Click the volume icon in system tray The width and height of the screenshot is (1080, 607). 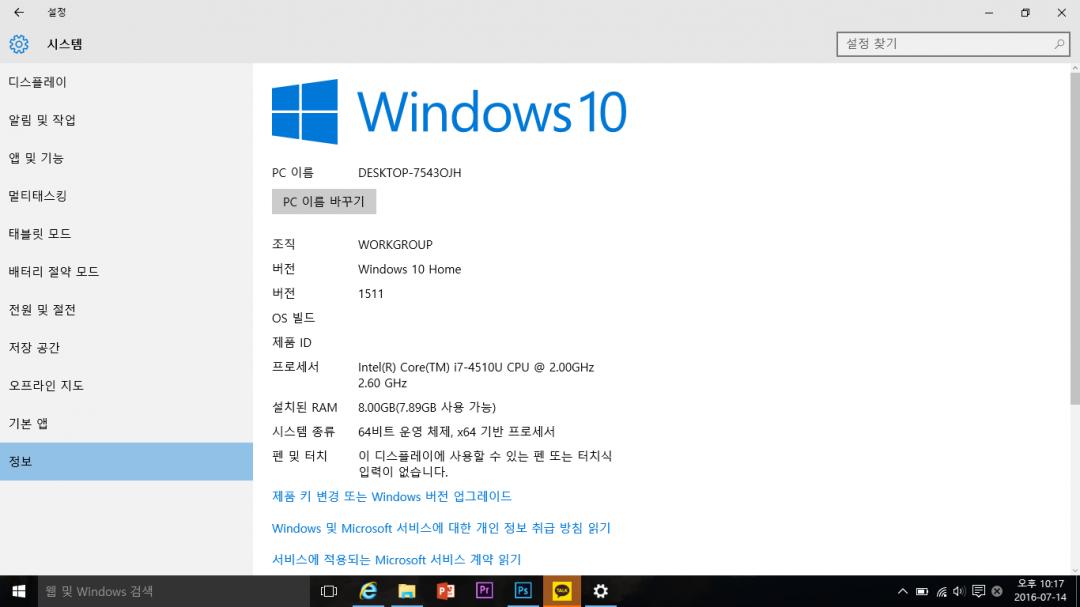click(959, 591)
